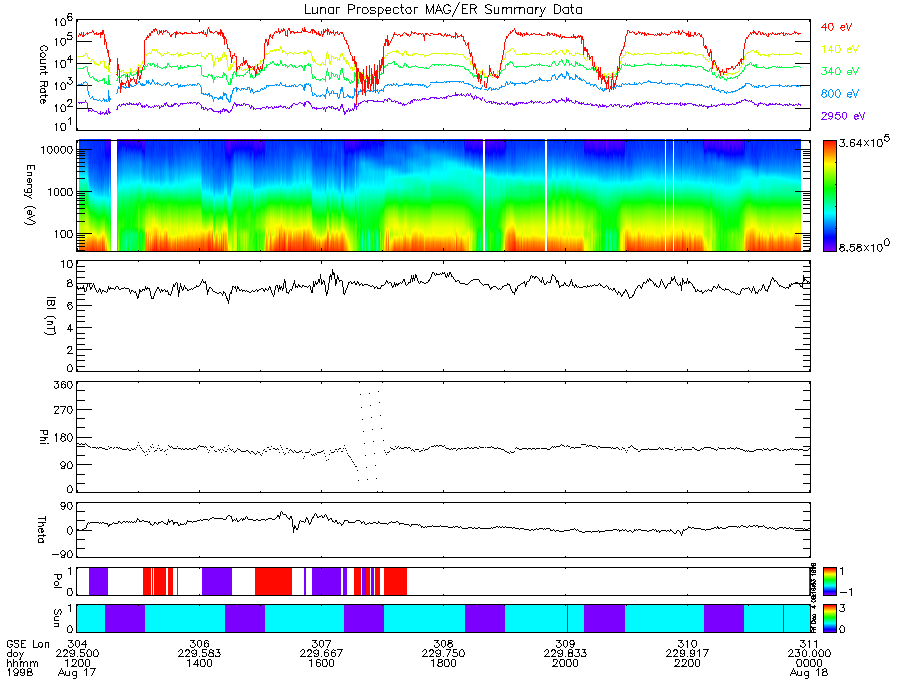Click the "229.583" day-of-year tick label
Screen dimensions: 900x700
click(x=199, y=654)
